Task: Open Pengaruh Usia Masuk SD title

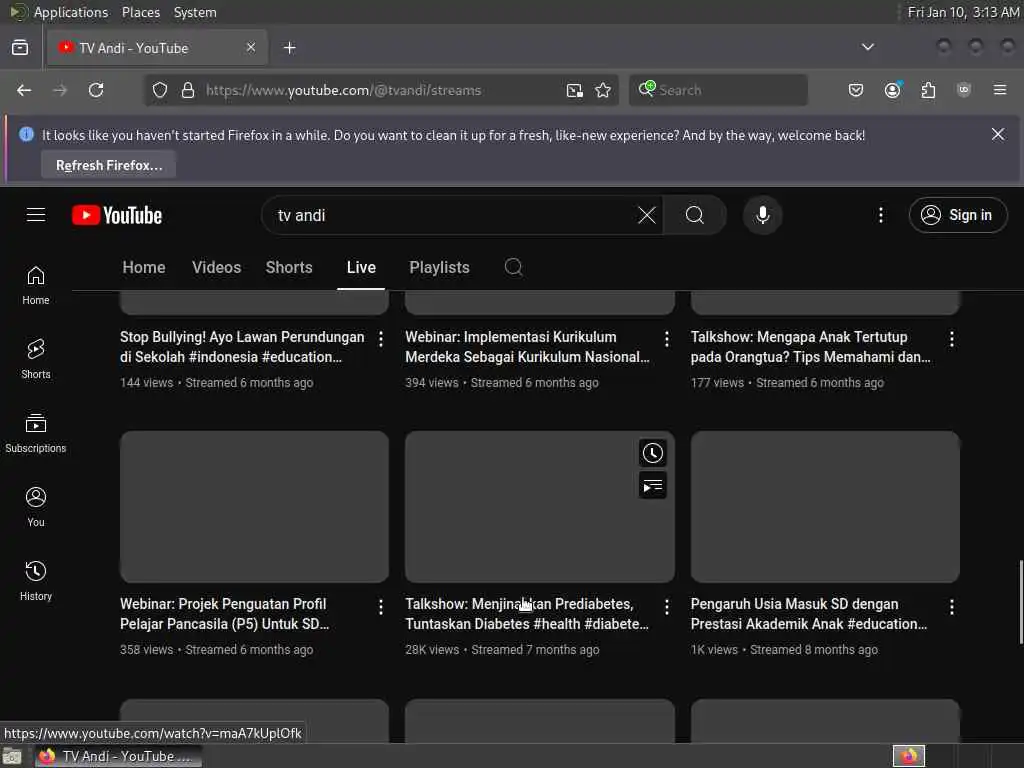Action: (808, 614)
